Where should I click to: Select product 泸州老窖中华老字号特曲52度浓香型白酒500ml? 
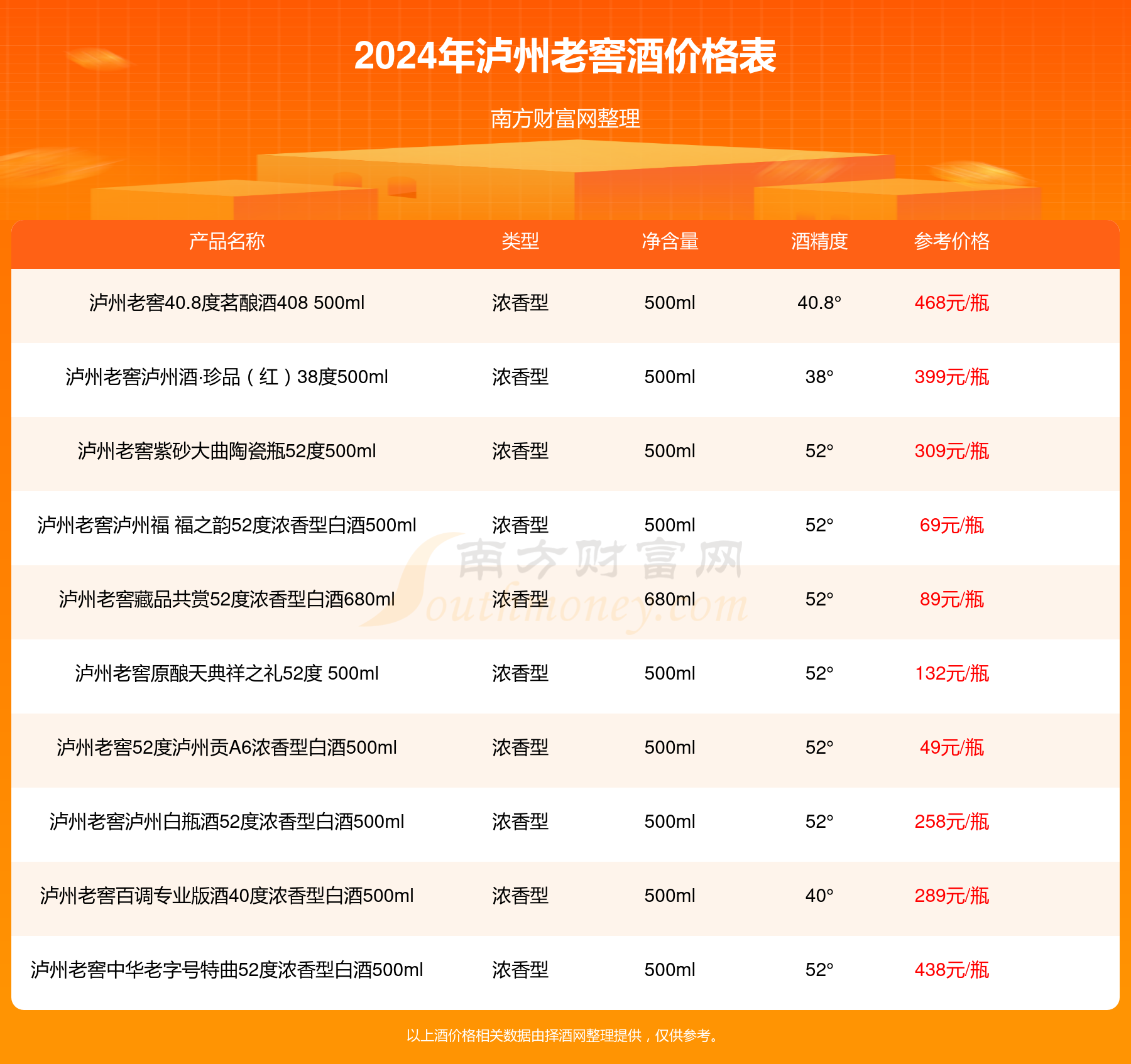pyautogui.click(x=227, y=970)
